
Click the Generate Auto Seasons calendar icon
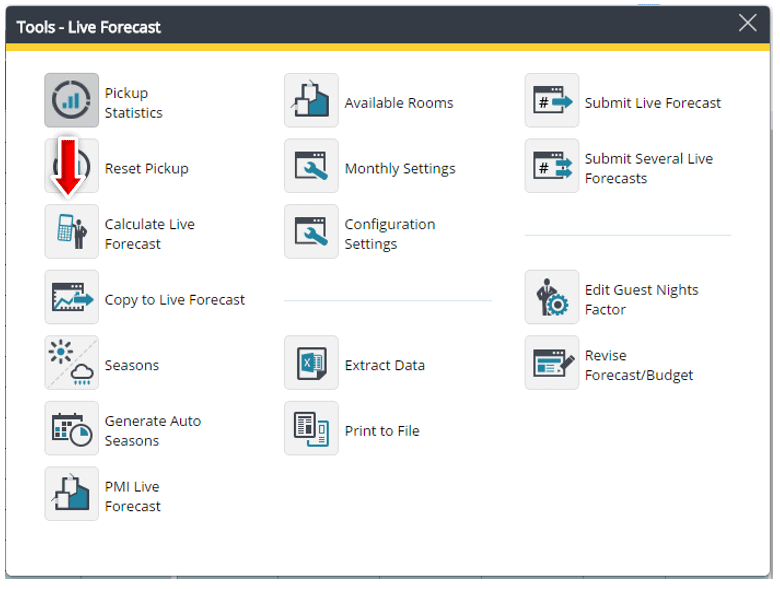72,429
